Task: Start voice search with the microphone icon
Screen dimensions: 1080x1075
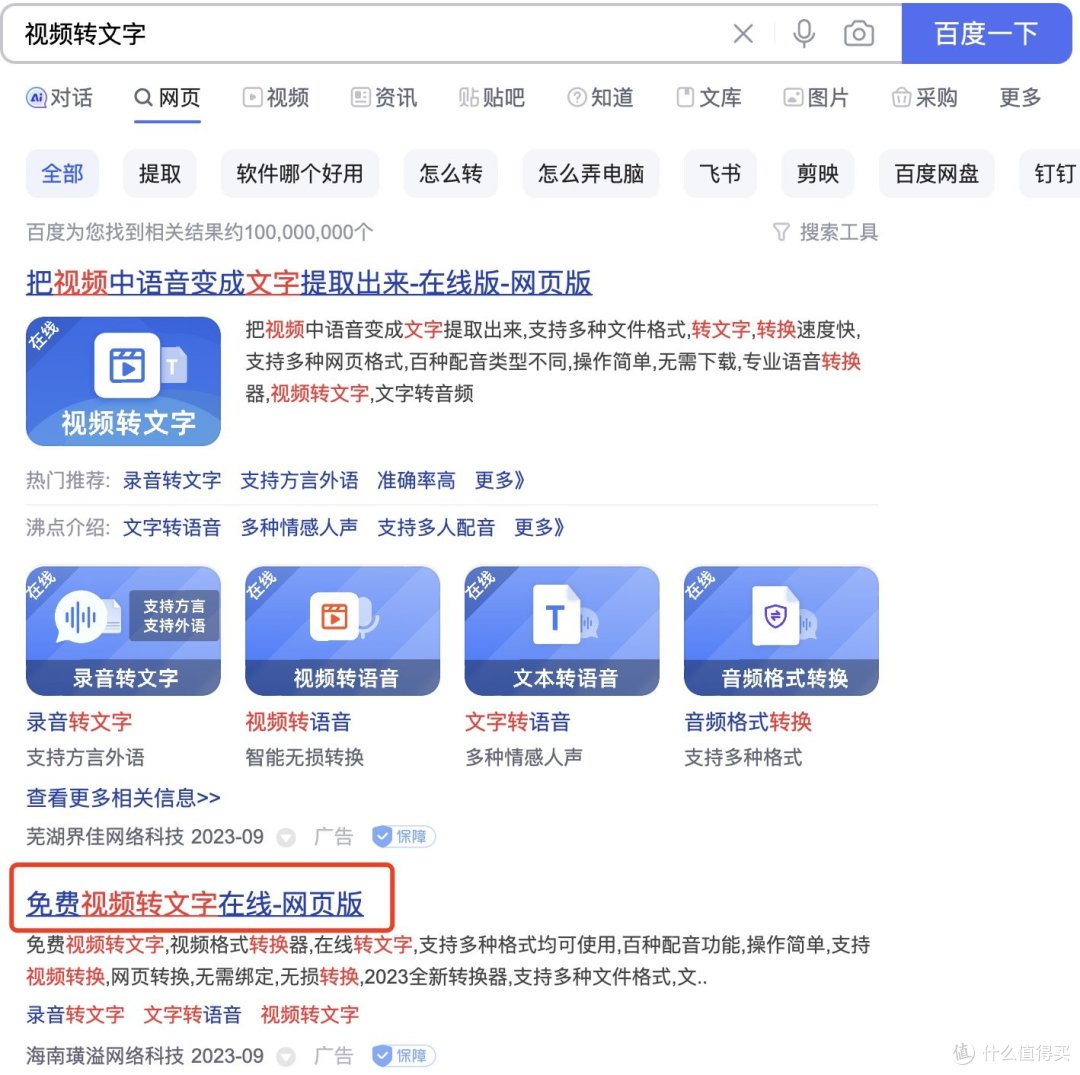Action: point(803,33)
